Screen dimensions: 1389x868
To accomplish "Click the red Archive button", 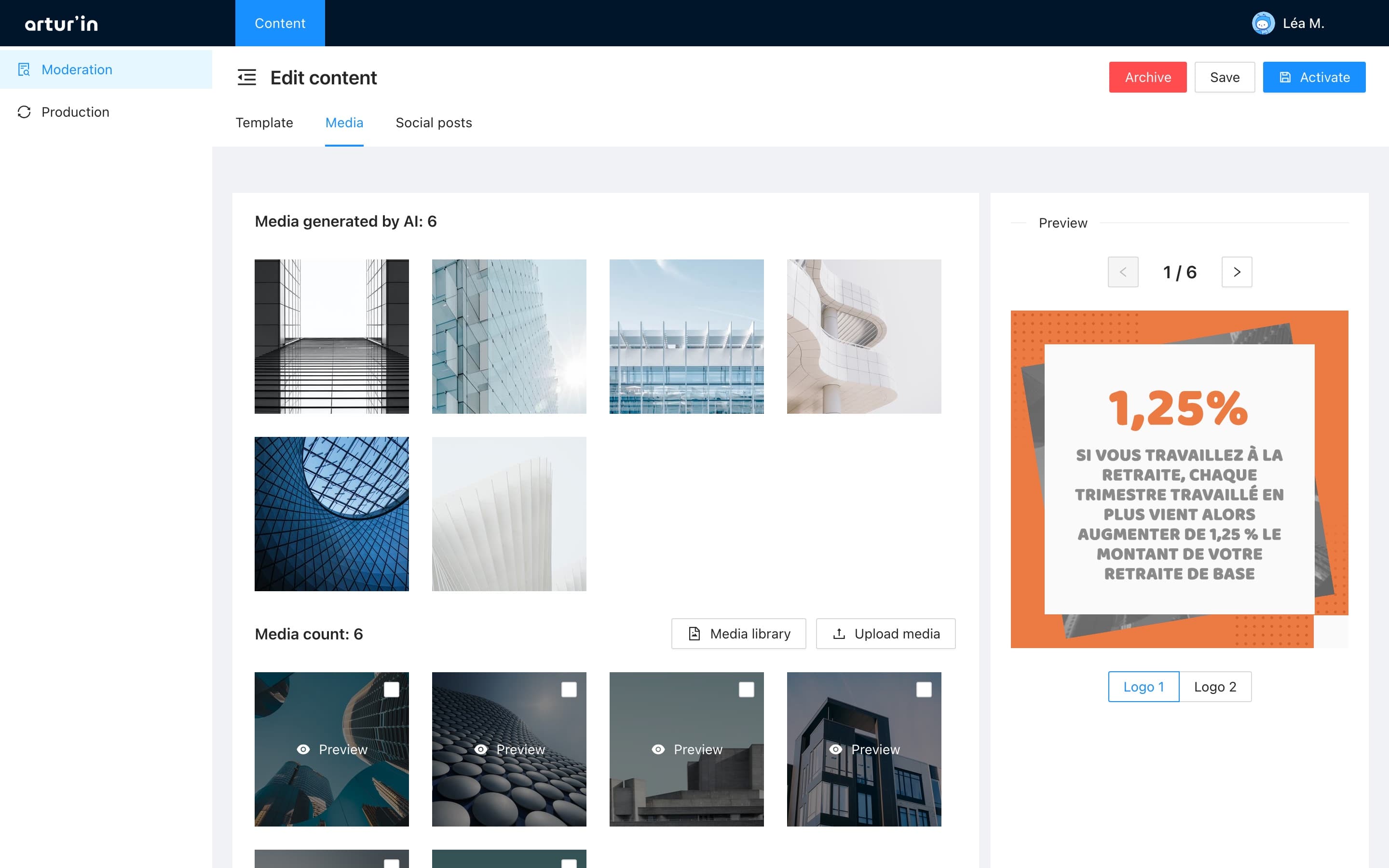I will (1147, 78).
